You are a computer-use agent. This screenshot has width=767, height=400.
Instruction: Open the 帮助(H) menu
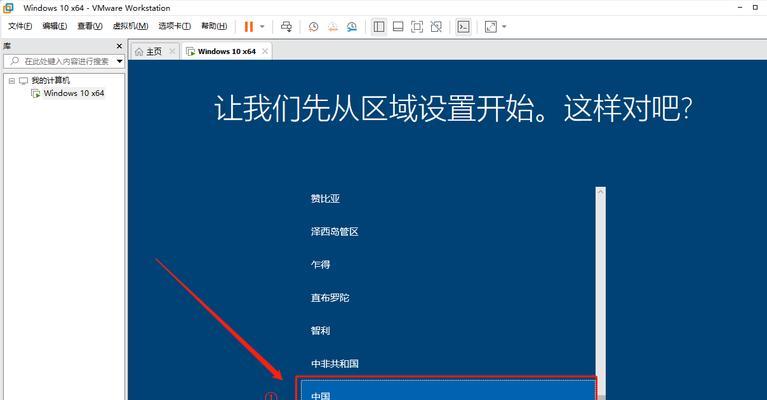(x=214, y=26)
